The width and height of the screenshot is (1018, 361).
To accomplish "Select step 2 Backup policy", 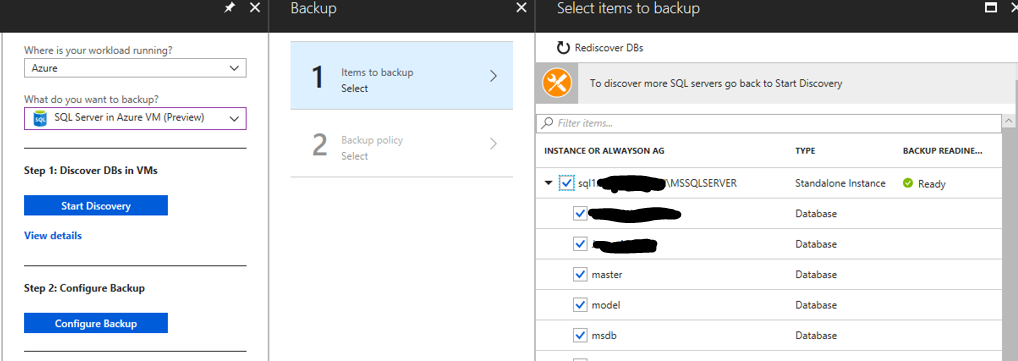I will tap(401, 143).
